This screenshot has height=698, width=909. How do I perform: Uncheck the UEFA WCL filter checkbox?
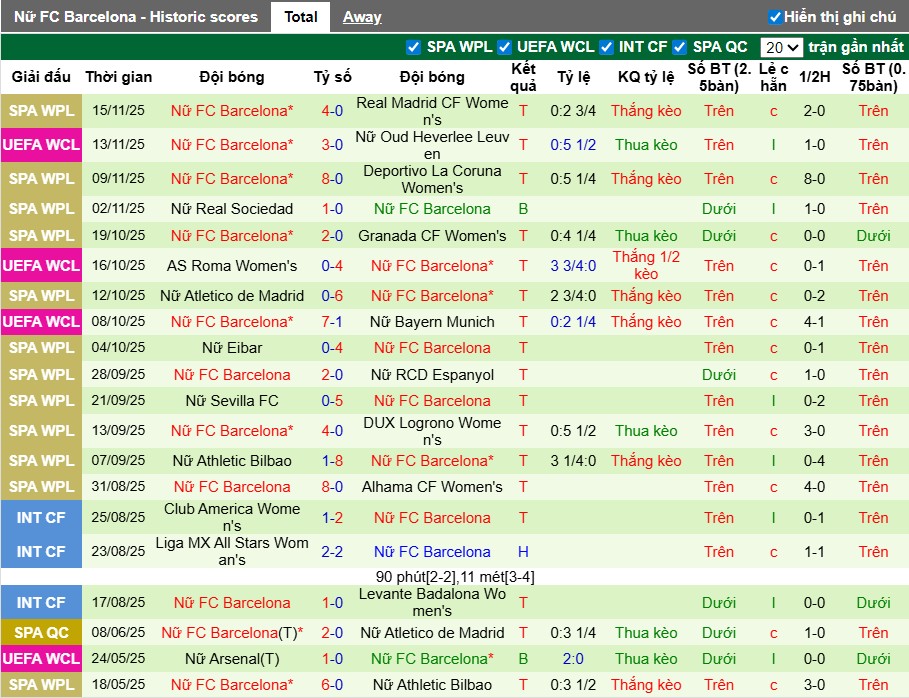click(x=504, y=47)
